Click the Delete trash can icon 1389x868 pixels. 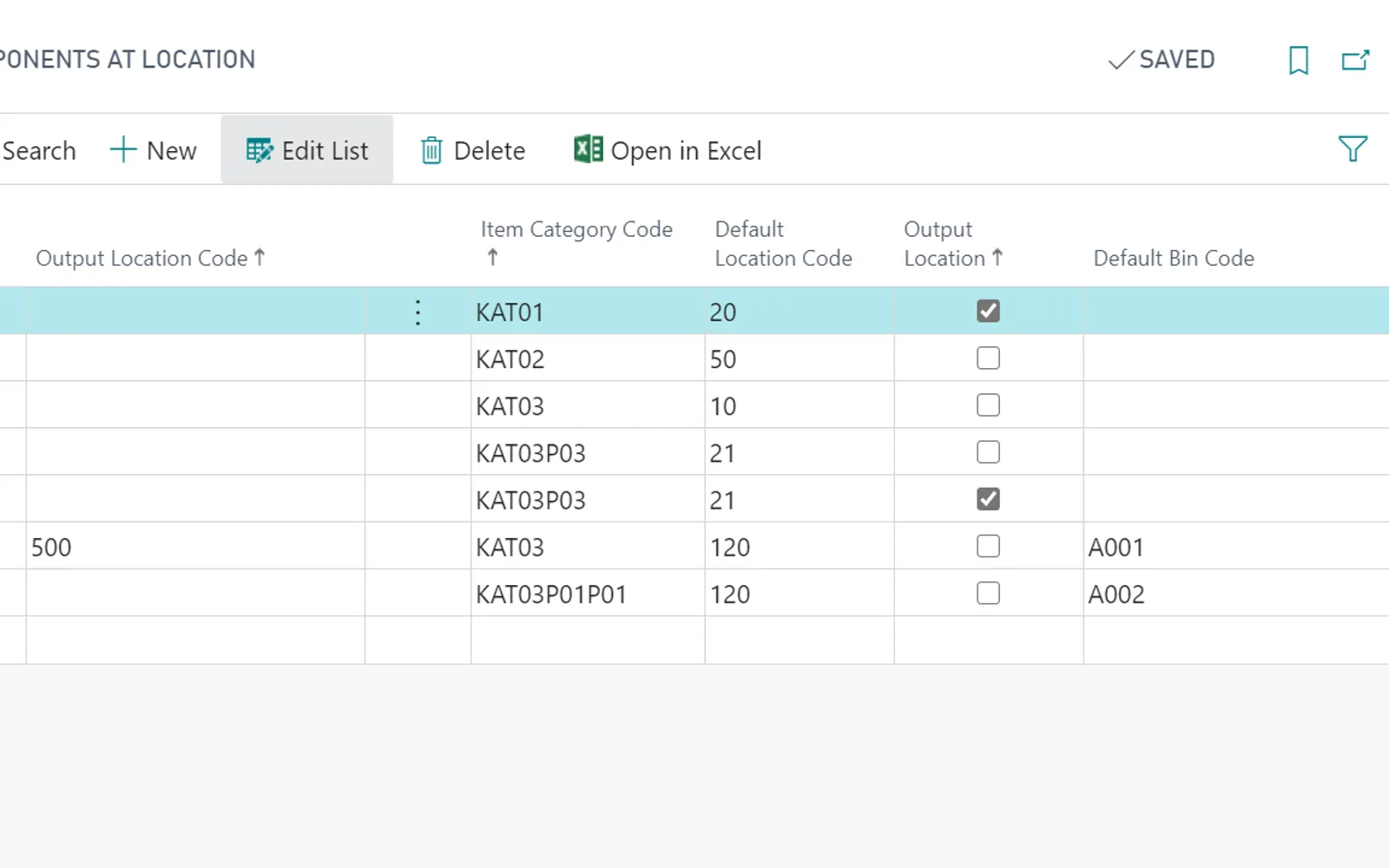click(431, 150)
